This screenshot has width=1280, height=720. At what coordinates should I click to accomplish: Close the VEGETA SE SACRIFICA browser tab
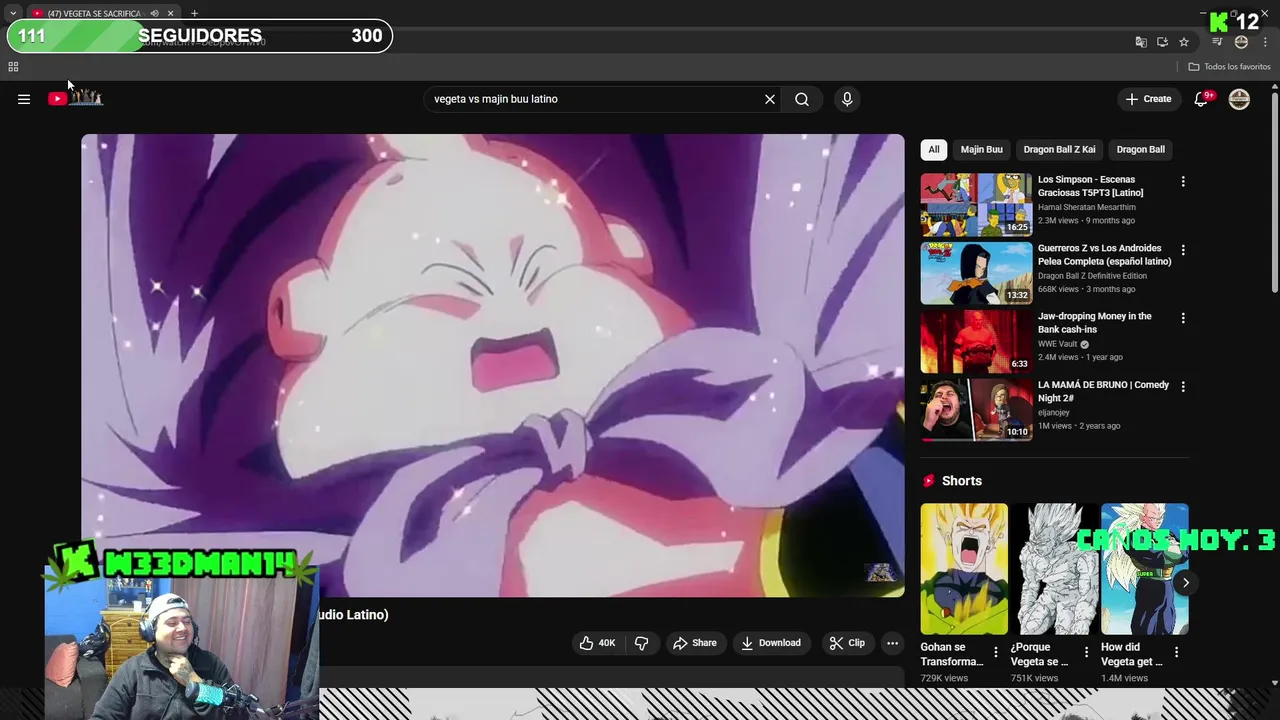click(x=170, y=13)
